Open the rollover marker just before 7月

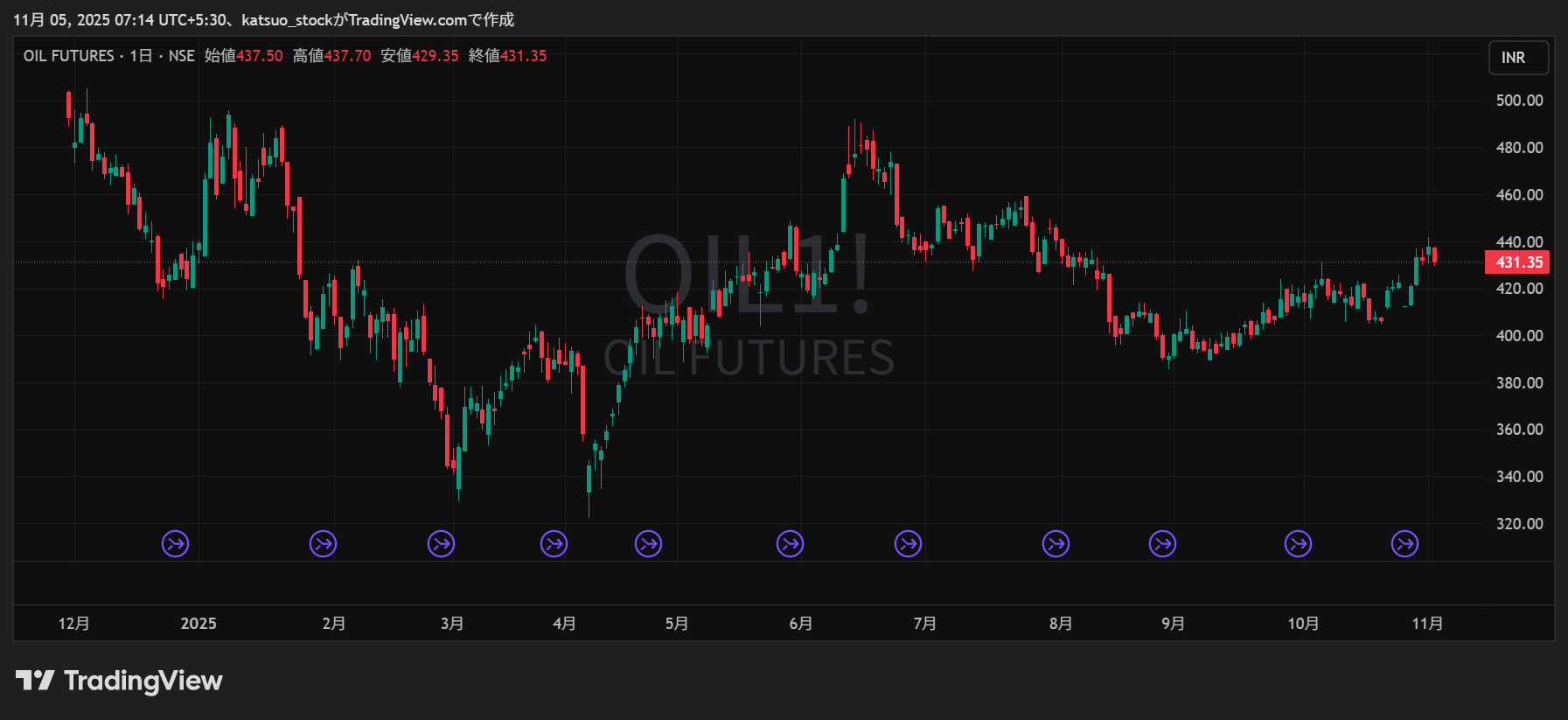coord(908,544)
